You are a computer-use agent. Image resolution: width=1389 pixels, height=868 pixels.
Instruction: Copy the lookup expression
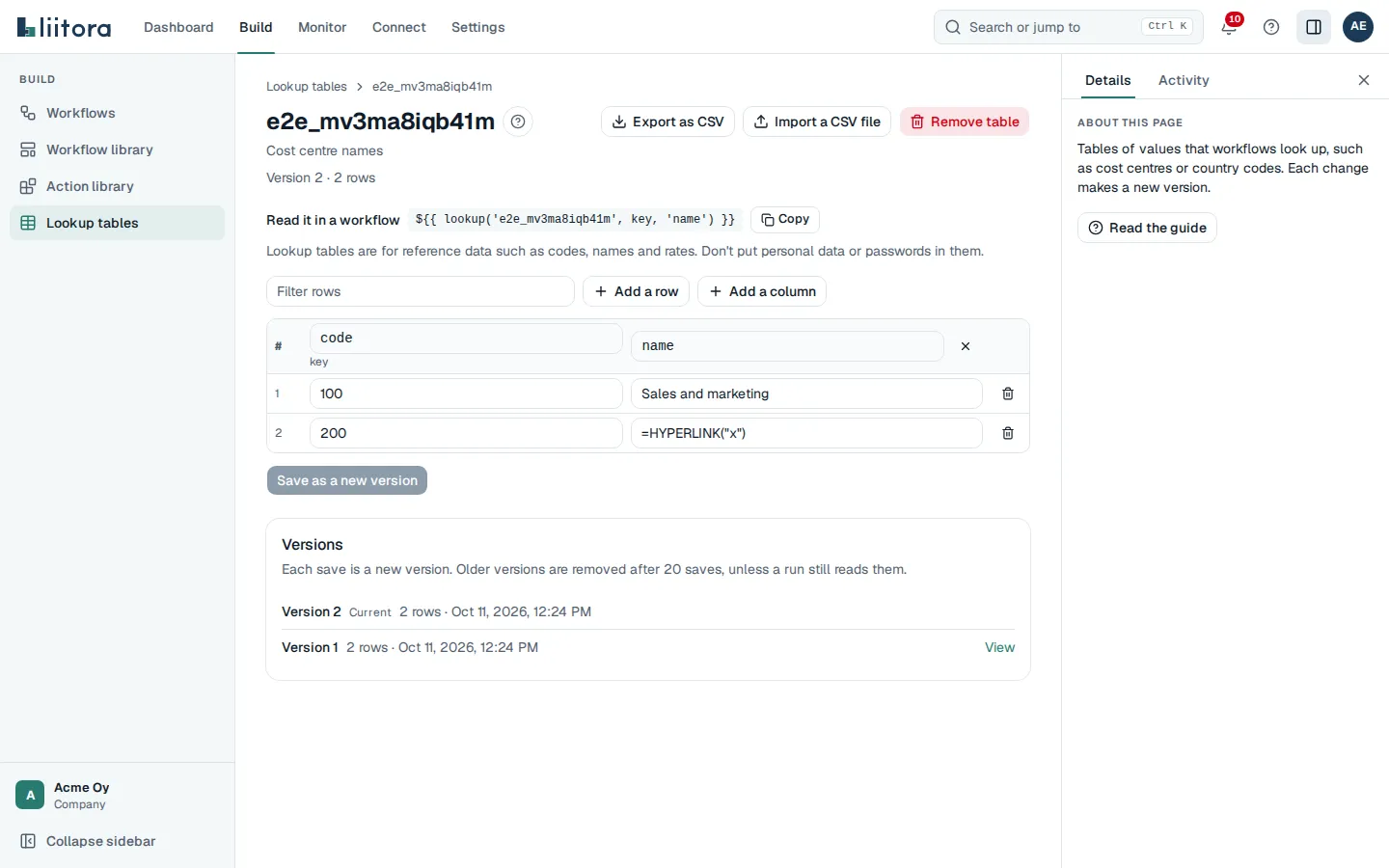(x=785, y=220)
